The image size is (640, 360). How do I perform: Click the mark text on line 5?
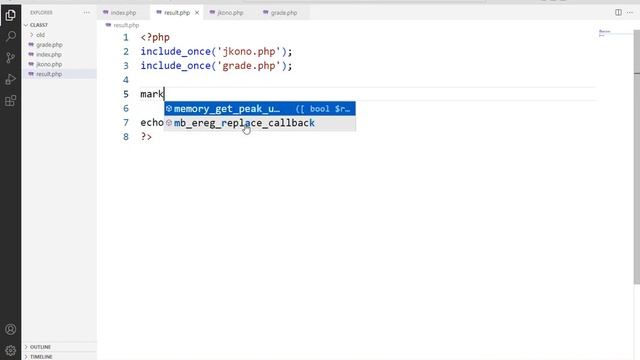152,94
